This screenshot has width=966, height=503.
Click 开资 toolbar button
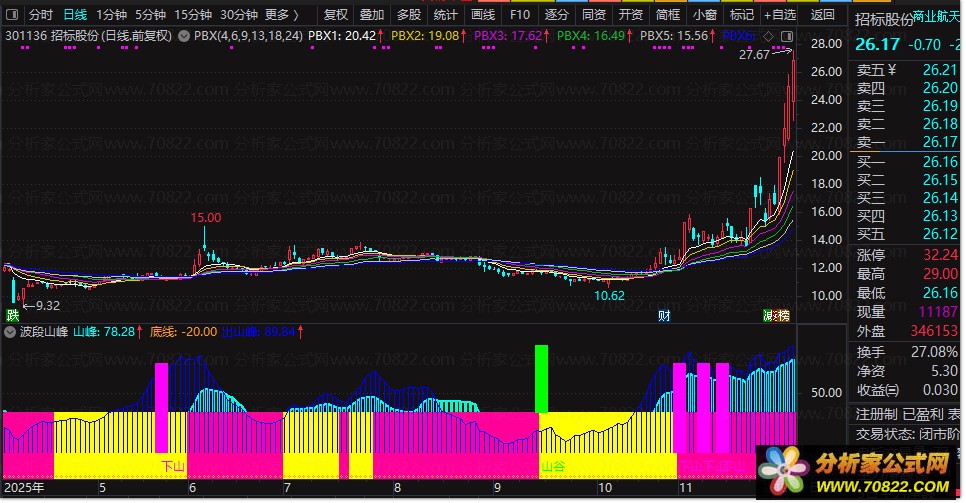[x=630, y=14]
